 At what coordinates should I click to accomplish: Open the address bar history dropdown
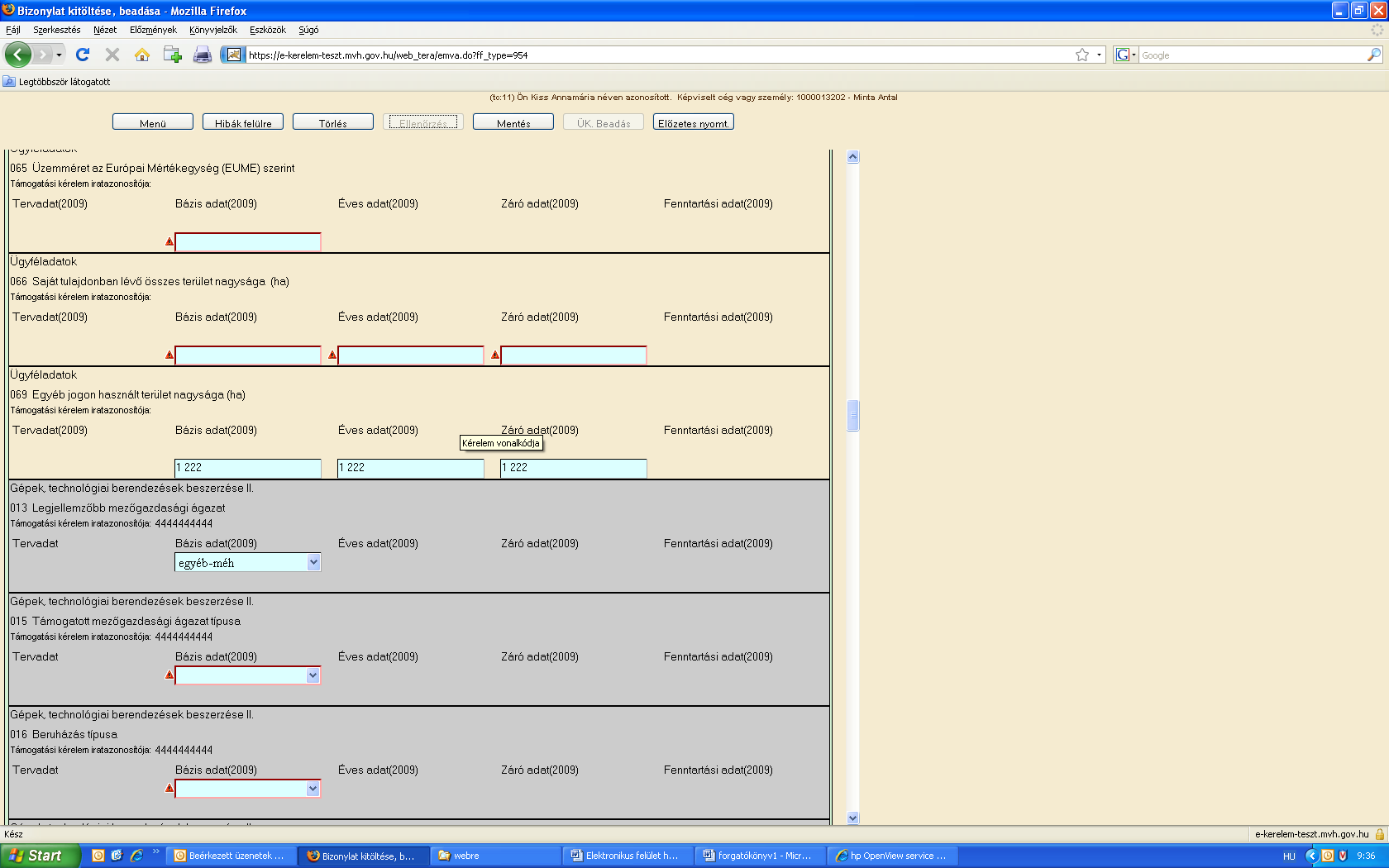click(x=1099, y=55)
